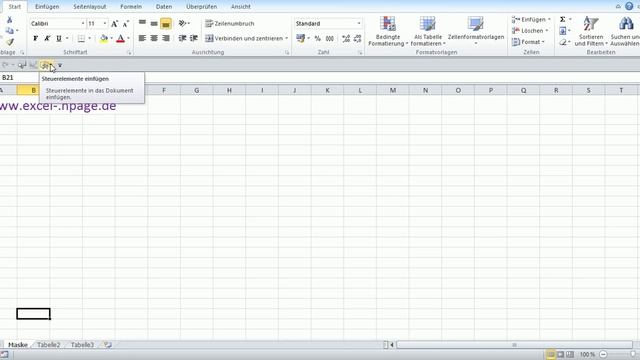Viewport: 640px width, 360px height.
Task: Apply percent style
Action: tap(318, 38)
